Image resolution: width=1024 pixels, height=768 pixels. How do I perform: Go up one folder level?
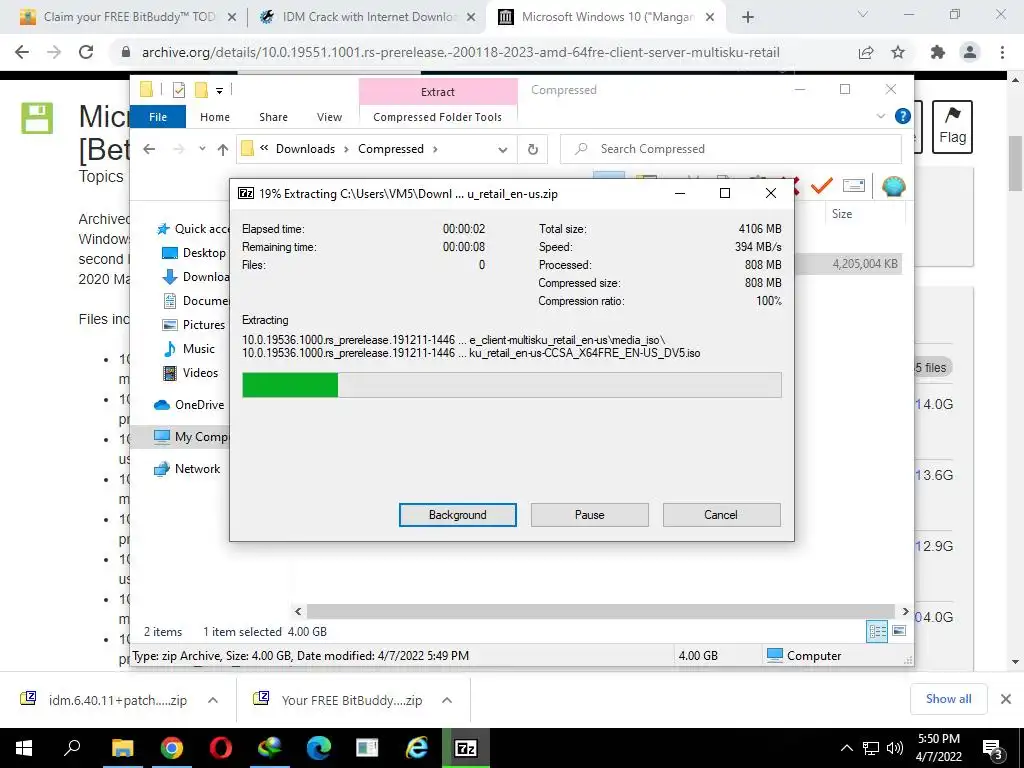(223, 150)
